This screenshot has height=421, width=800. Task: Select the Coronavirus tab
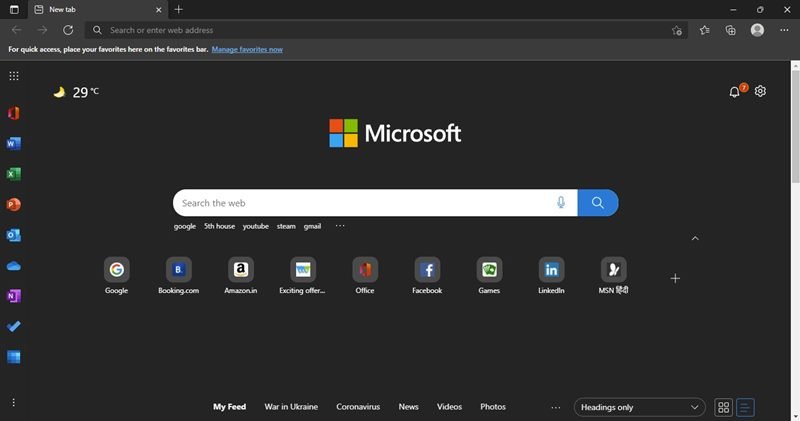(x=358, y=407)
